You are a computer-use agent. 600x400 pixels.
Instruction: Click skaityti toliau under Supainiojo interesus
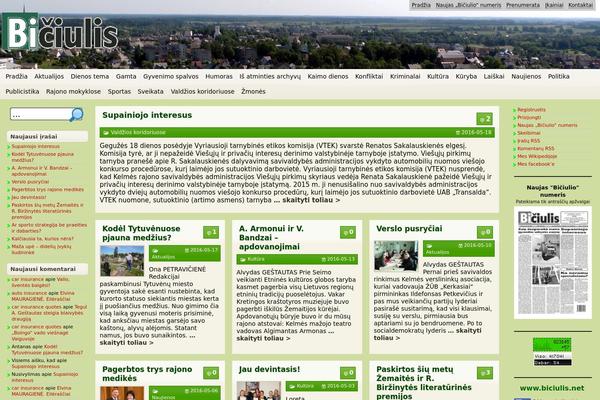[311, 200]
